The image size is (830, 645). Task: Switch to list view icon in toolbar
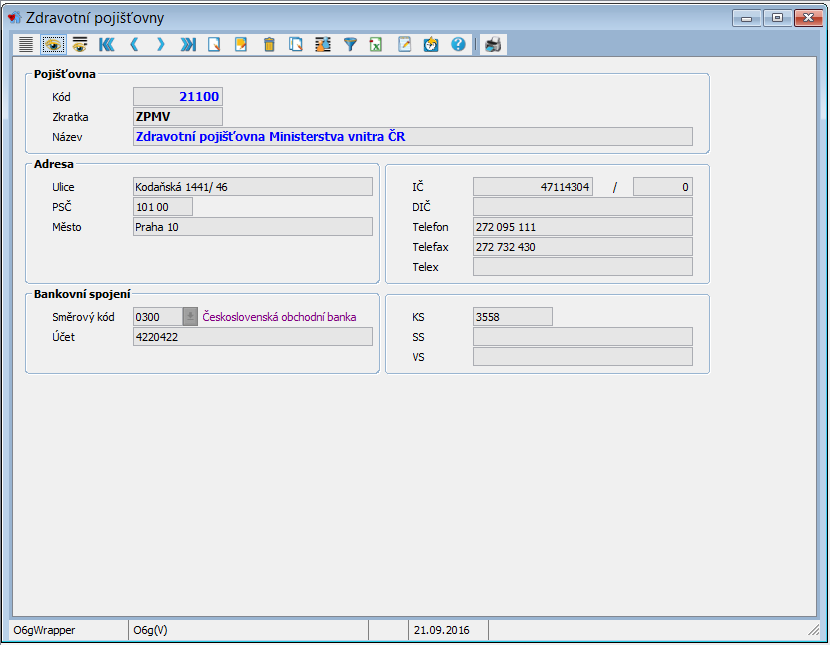pos(26,44)
